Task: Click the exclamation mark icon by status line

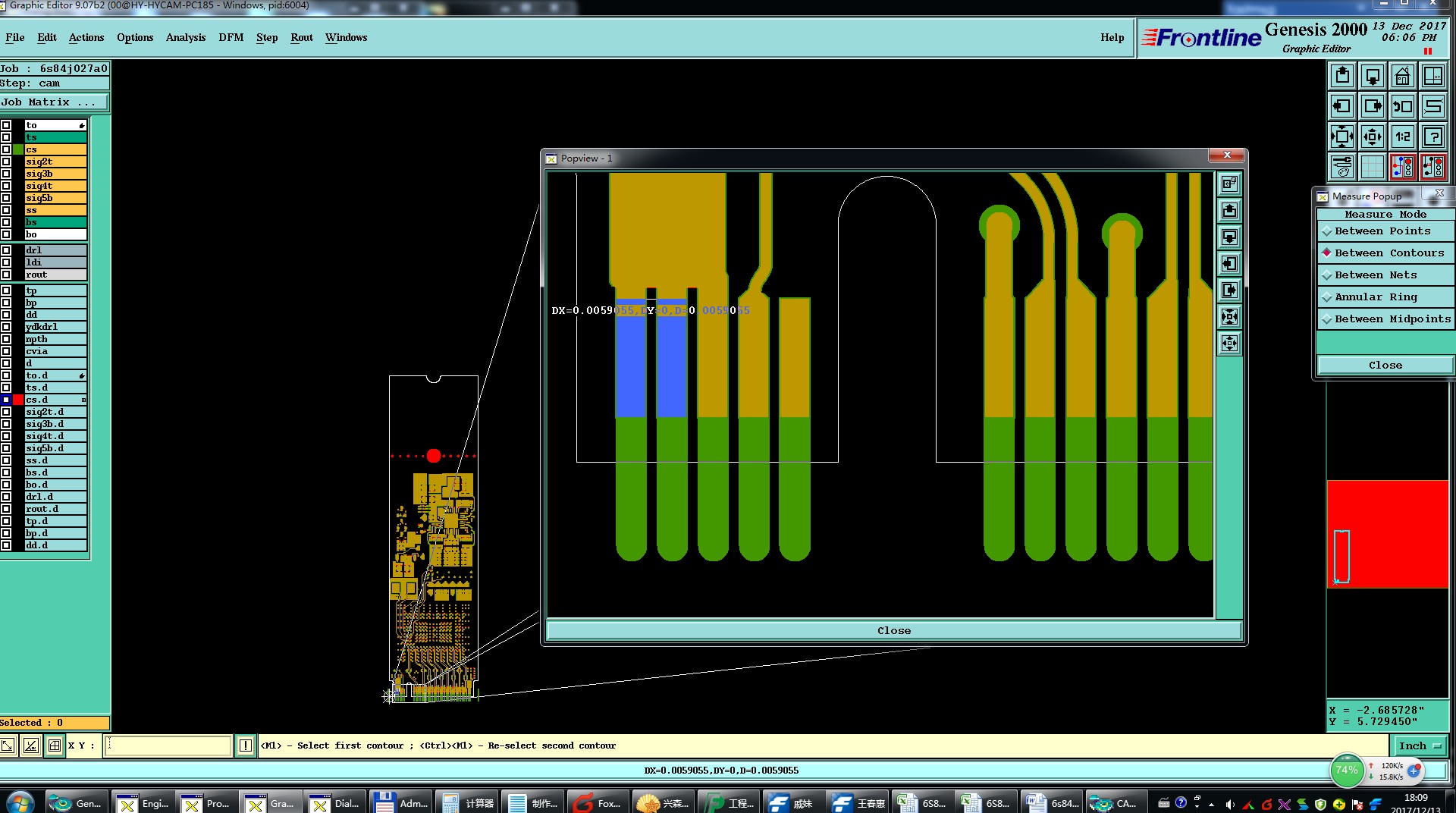Action: pyautogui.click(x=246, y=746)
